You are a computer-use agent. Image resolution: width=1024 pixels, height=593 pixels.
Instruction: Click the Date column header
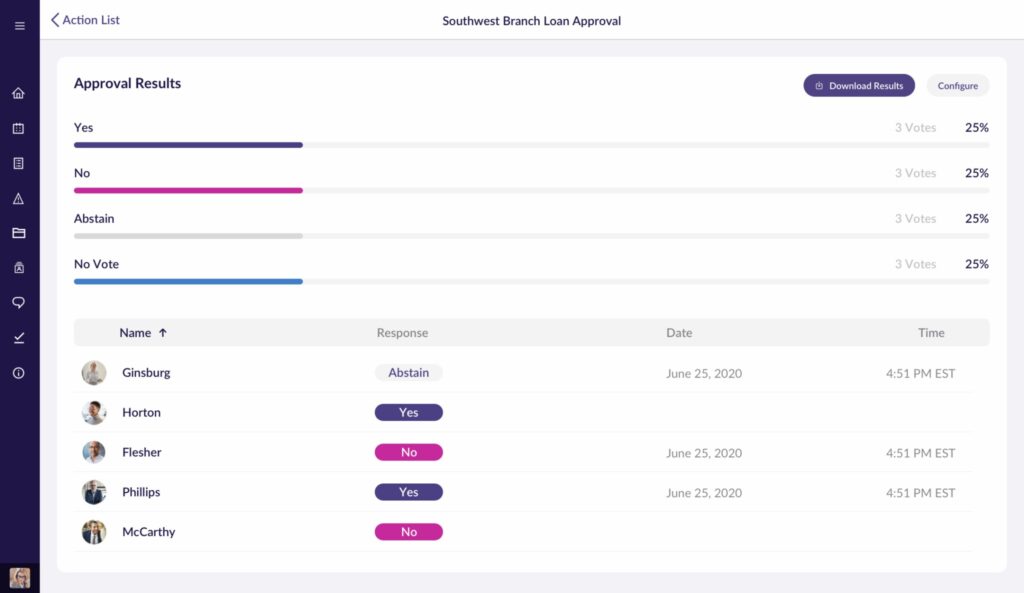pos(679,333)
